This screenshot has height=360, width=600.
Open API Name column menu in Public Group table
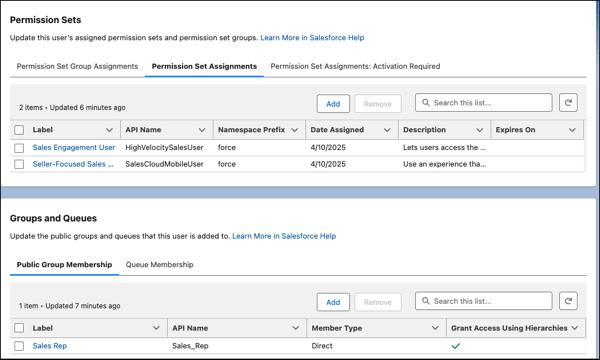pos(295,328)
